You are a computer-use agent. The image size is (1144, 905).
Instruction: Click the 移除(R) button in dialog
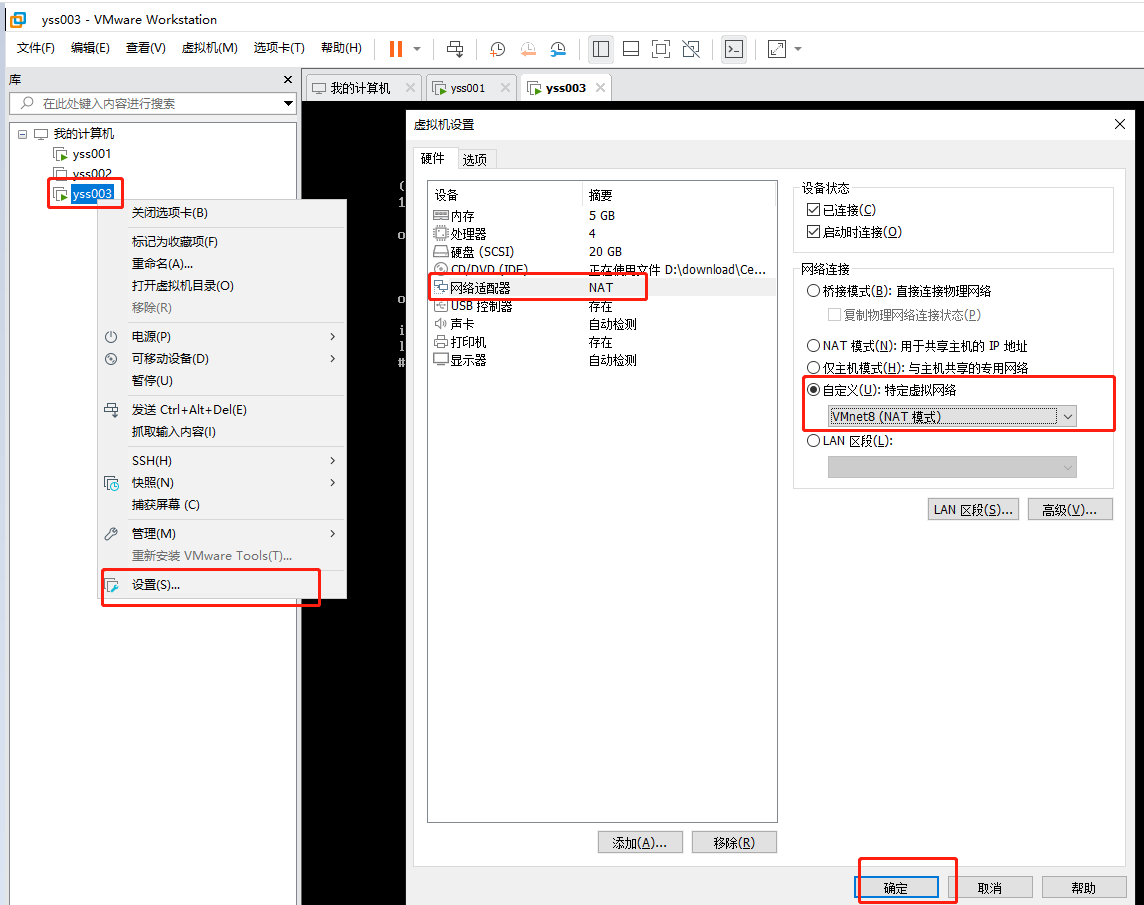coord(734,842)
